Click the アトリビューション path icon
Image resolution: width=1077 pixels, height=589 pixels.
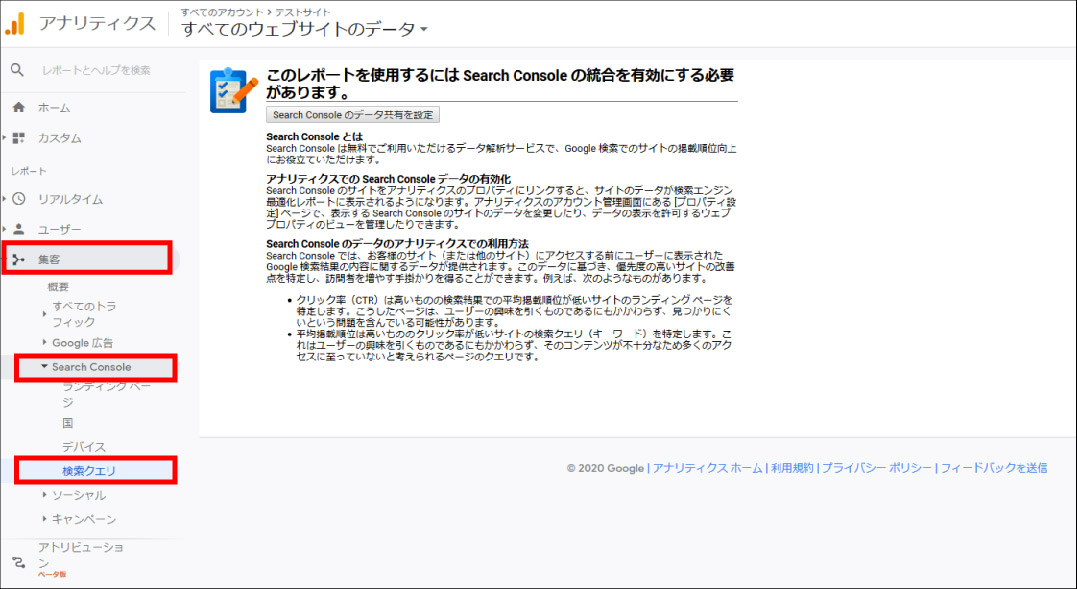17,562
